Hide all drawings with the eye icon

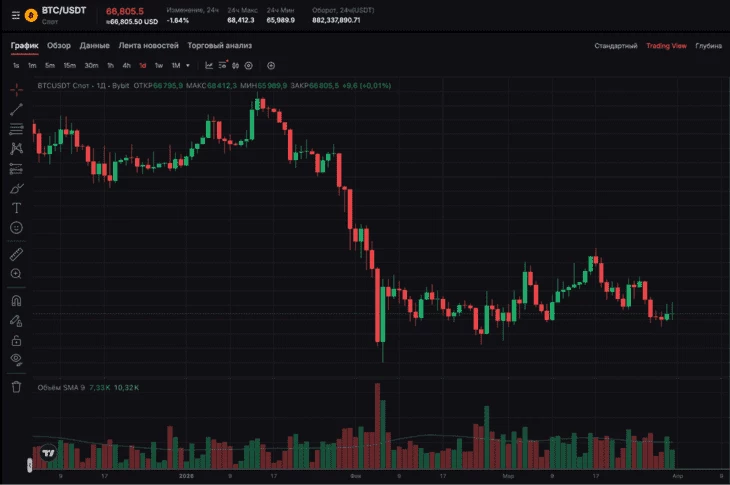pyautogui.click(x=16, y=358)
